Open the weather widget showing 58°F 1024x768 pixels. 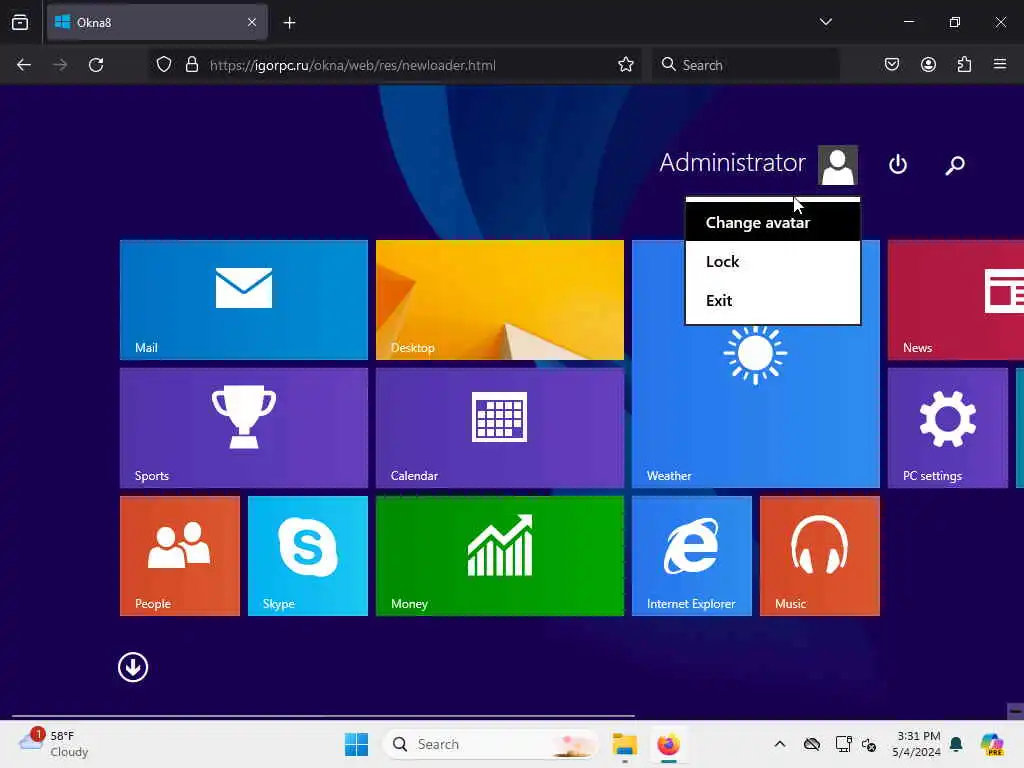point(54,744)
